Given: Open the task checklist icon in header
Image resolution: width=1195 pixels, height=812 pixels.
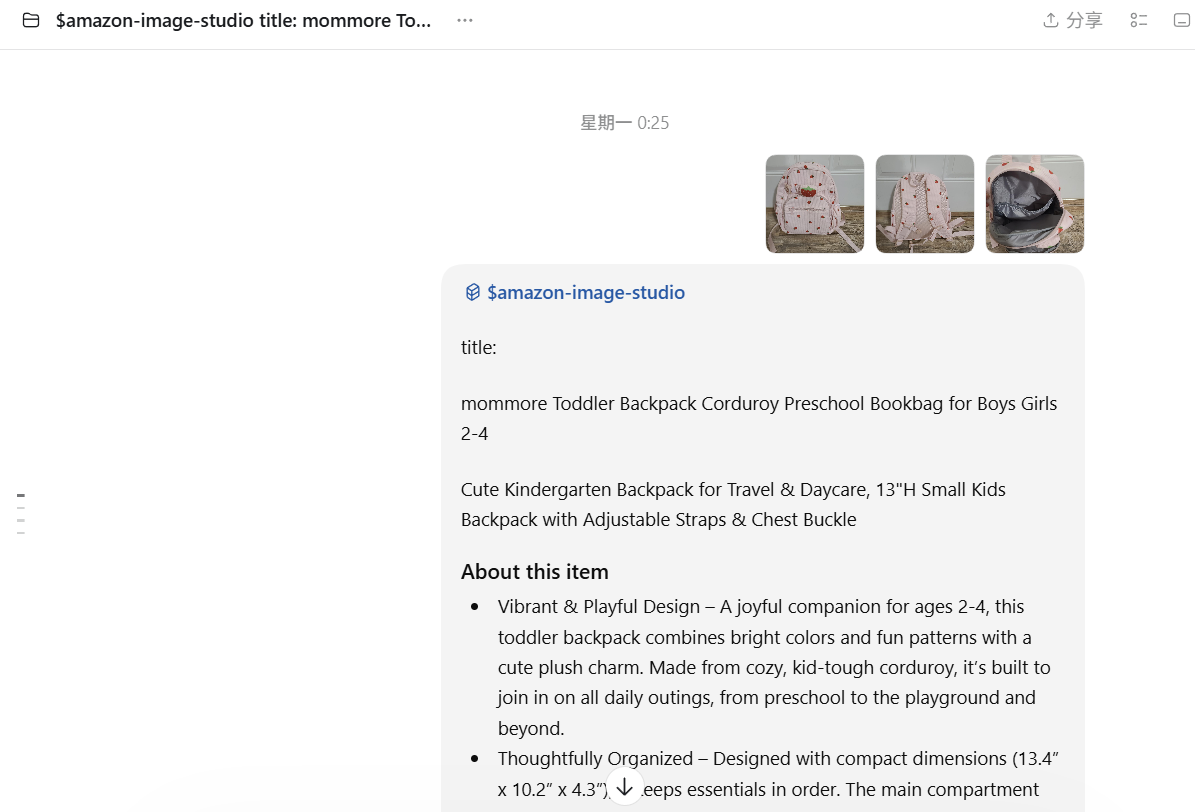Looking at the screenshot, I should (1139, 21).
